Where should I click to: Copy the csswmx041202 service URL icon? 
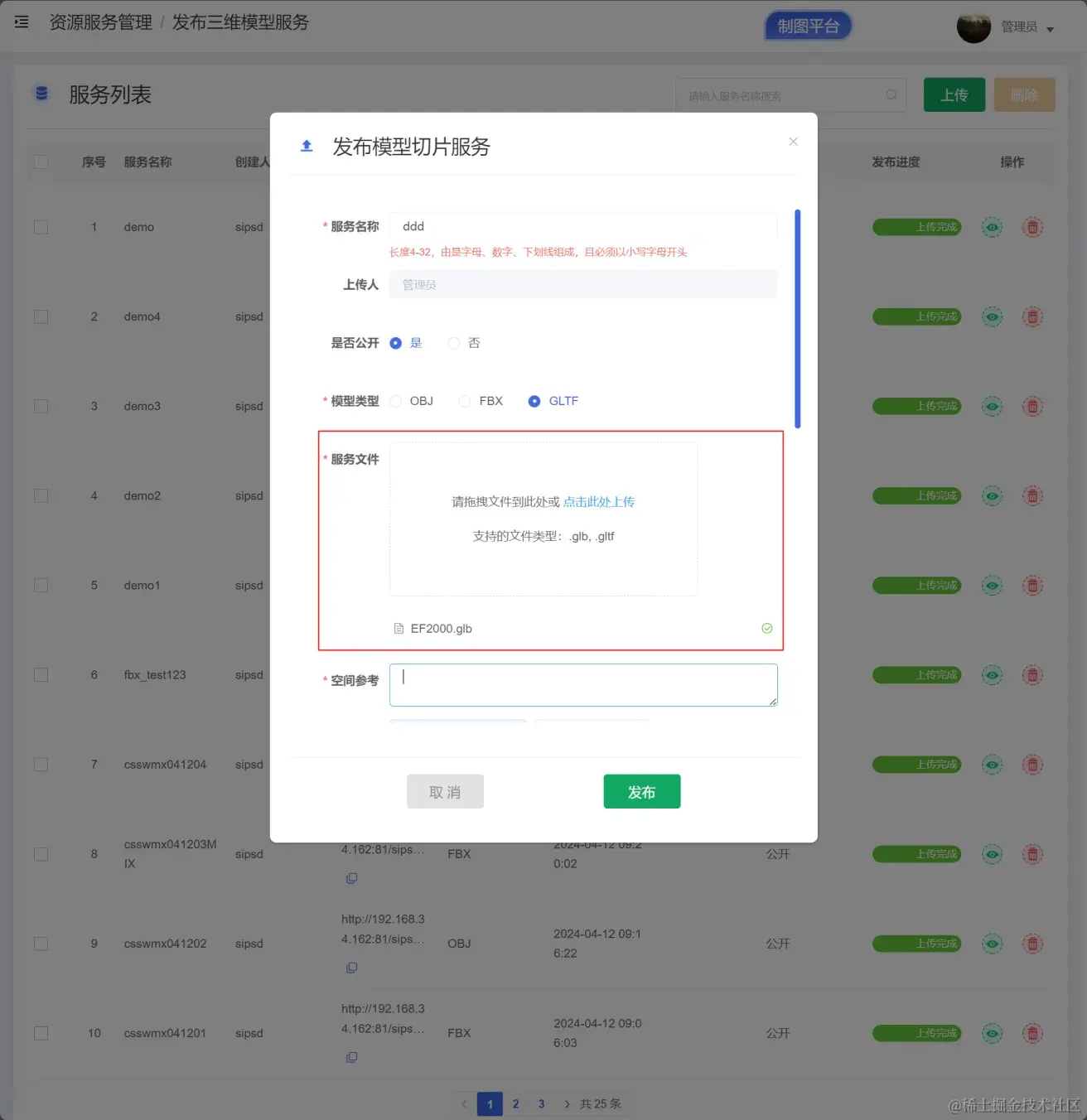click(351, 968)
